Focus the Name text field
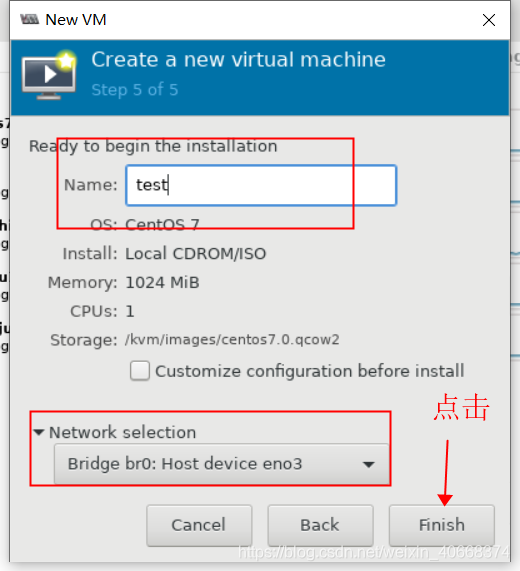520x571 pixels. (261, 185)
